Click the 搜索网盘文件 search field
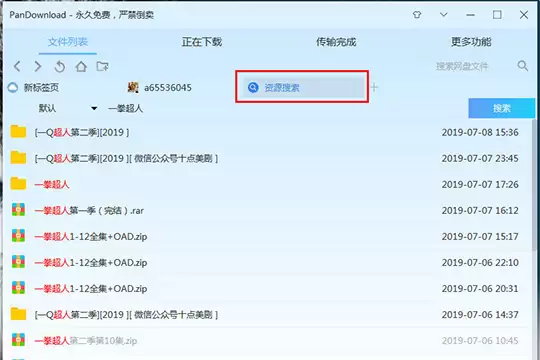The height and width of the screenshot is (360, 540). (x=461, y=66)
